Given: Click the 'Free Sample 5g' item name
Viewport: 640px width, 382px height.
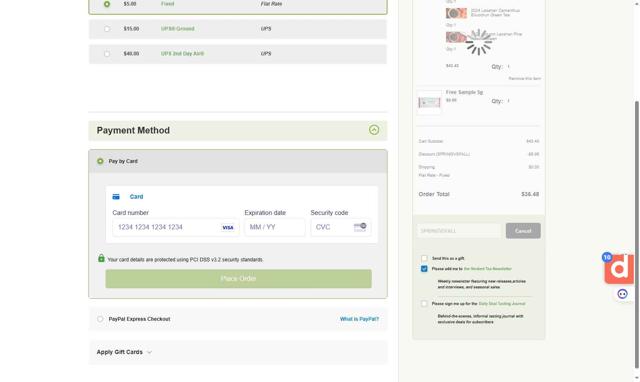Looking at the screenshot, I should (464, 92).
